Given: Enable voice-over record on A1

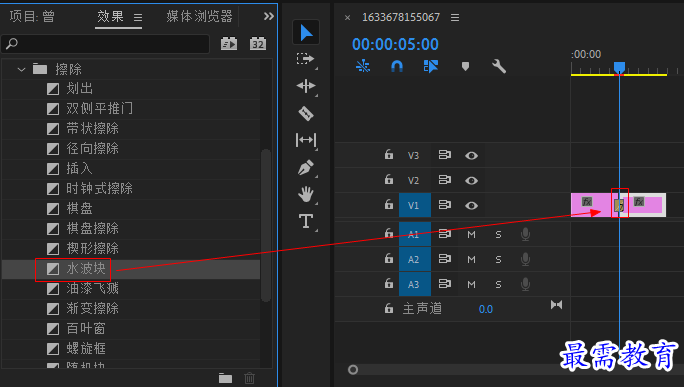Looking at the screenshot, I should tap(525, 234).
